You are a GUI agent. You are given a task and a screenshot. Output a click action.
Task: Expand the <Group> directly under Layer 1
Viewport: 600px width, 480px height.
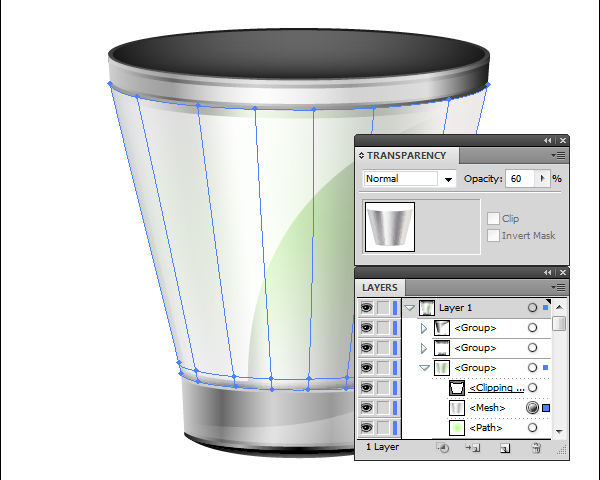pos(424,328)
